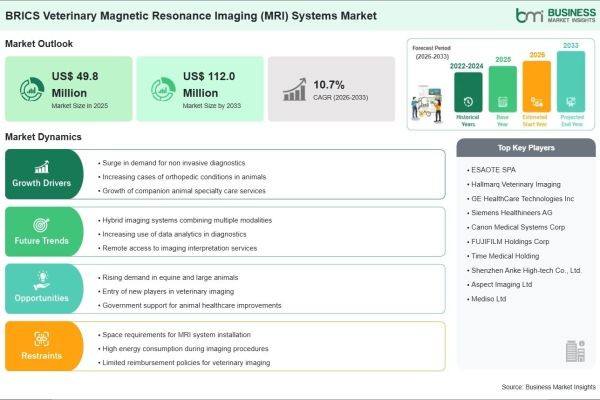Click the 'Historical Years' bar label
Viewport: 600px width, 400px height.
[468, 121]
